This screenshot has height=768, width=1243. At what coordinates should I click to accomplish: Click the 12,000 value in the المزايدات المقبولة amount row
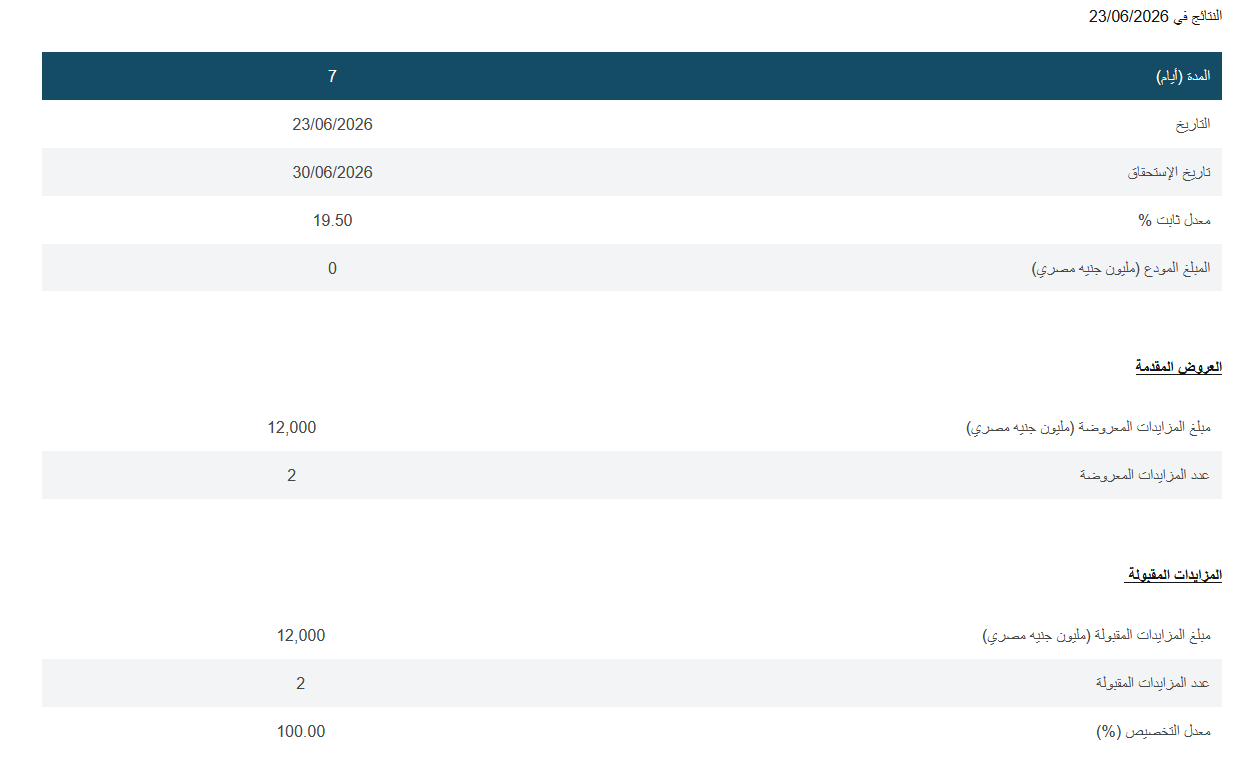(x=301, y=635)
